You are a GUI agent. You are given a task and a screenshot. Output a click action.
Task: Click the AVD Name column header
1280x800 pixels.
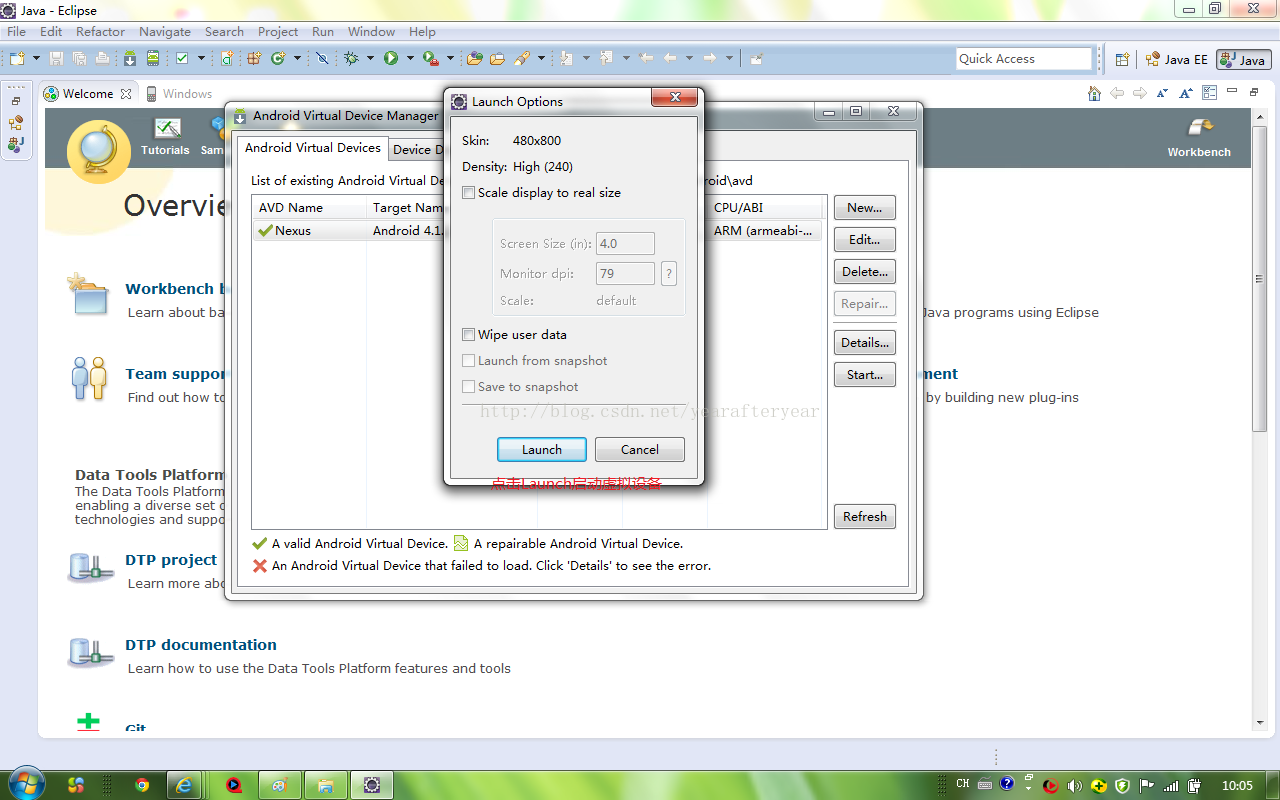click(x=309, y=208)
